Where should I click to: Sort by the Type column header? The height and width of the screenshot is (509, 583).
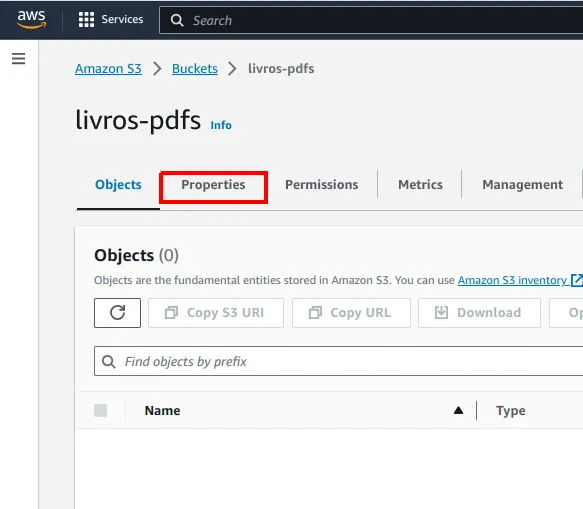[x=510, y=410]
